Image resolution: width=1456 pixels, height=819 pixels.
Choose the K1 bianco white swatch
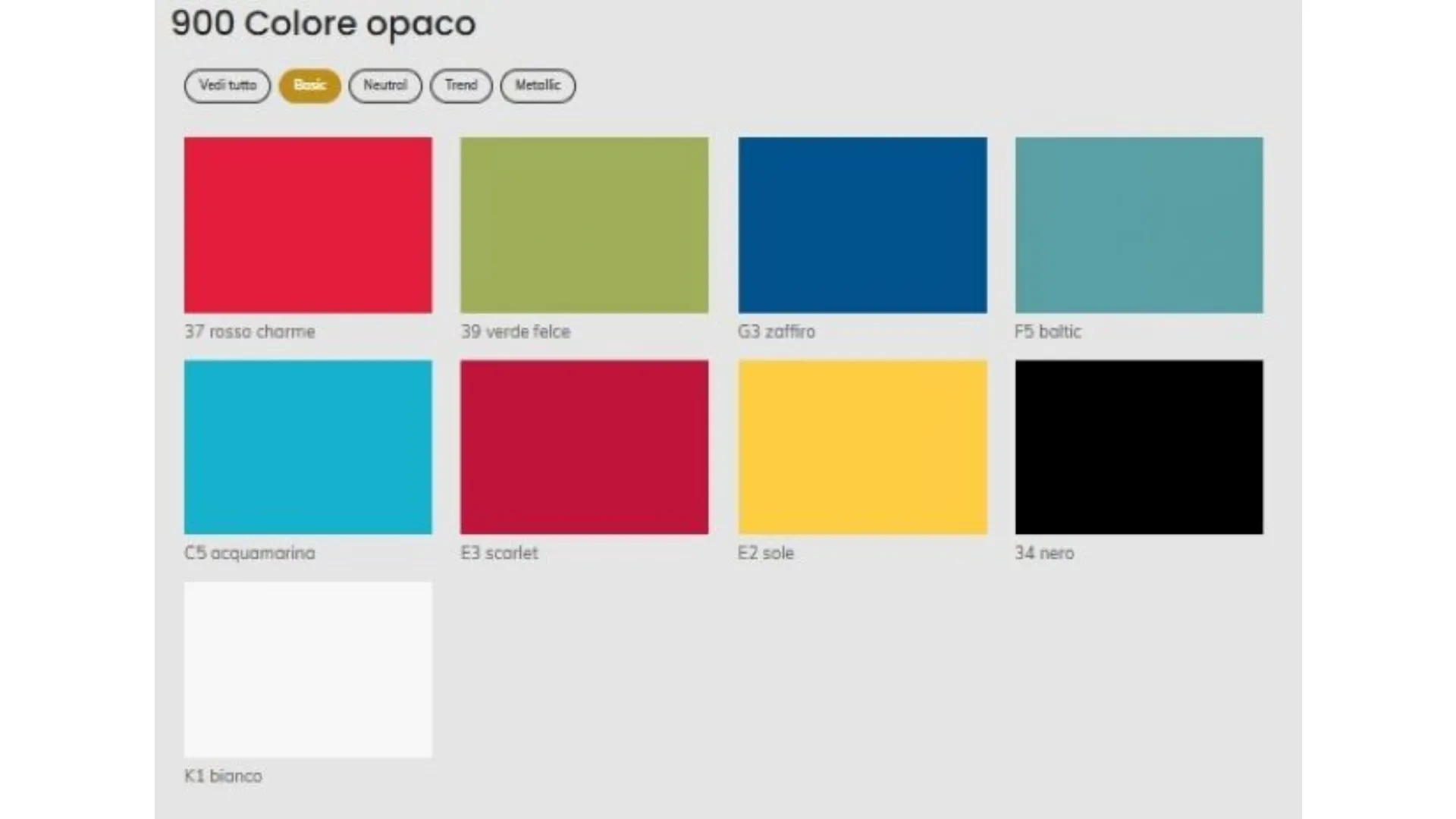tap(308, 670)
